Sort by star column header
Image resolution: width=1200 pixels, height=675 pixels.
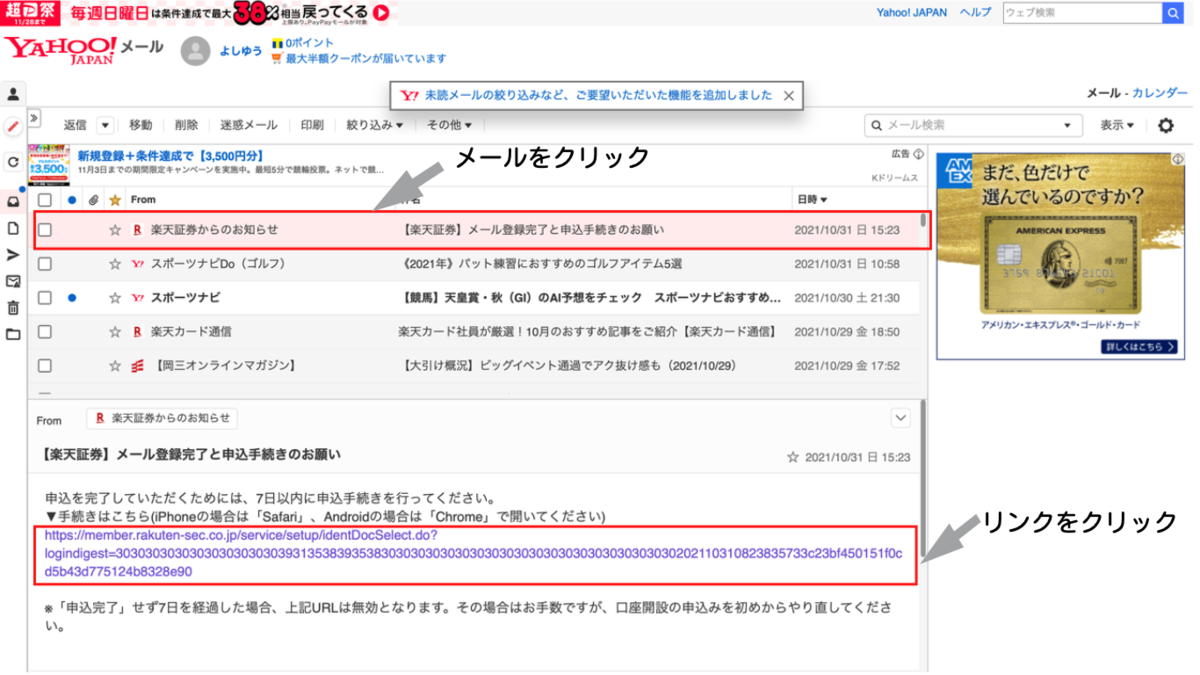115,200
